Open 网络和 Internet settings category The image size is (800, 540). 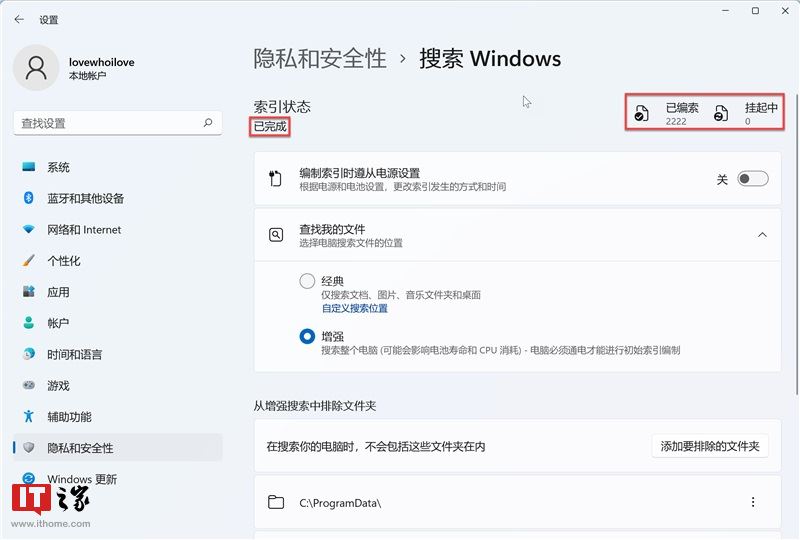[x=117, y=229]
